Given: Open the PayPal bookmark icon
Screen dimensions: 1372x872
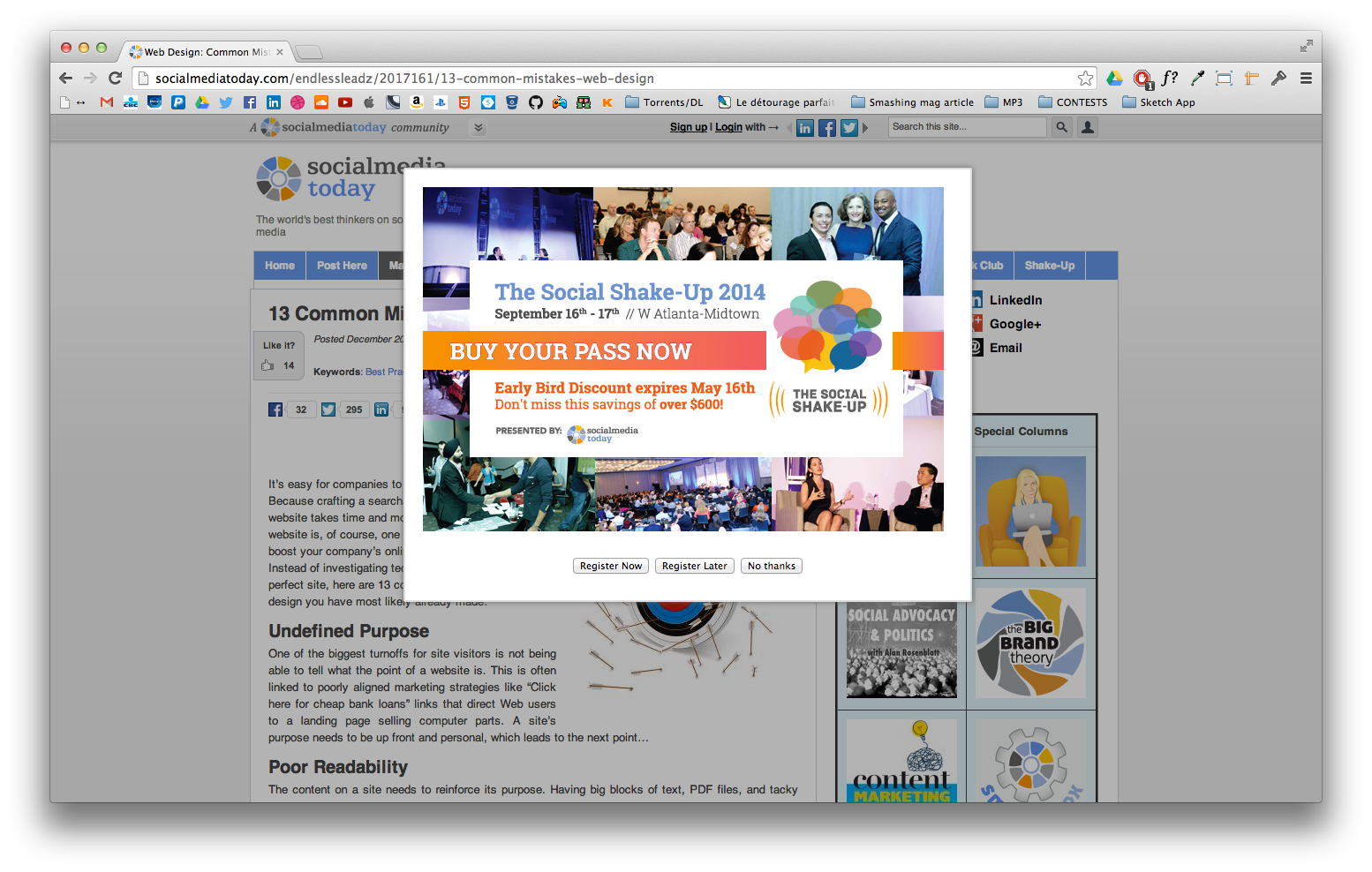Looking at the screenshot, I should (178, 102).
